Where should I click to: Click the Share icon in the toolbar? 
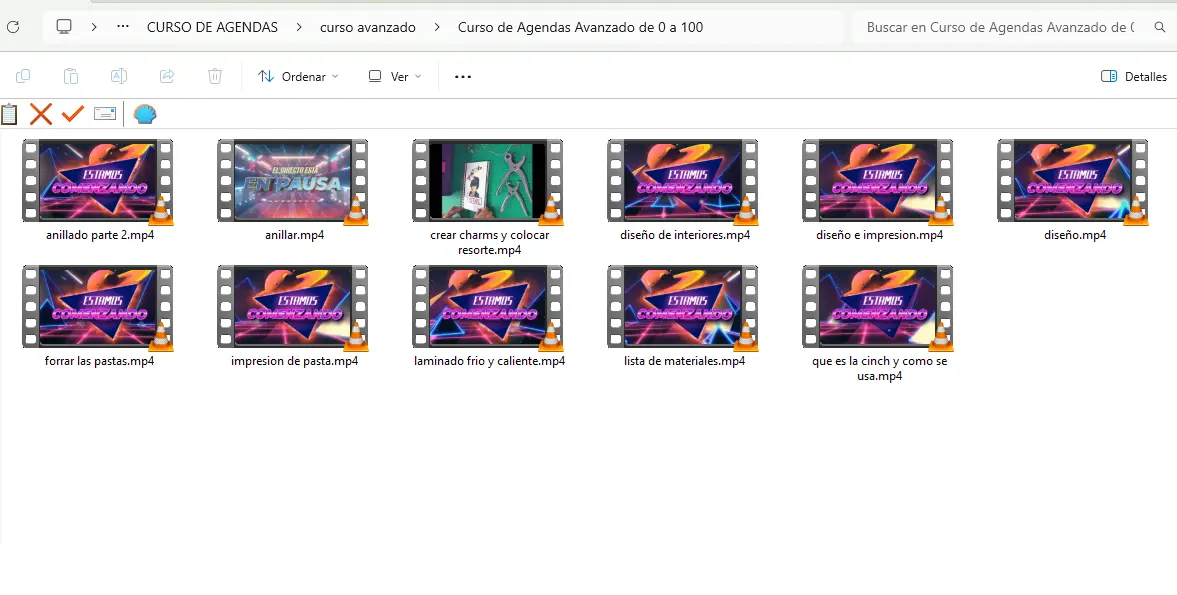coord(167,76)
